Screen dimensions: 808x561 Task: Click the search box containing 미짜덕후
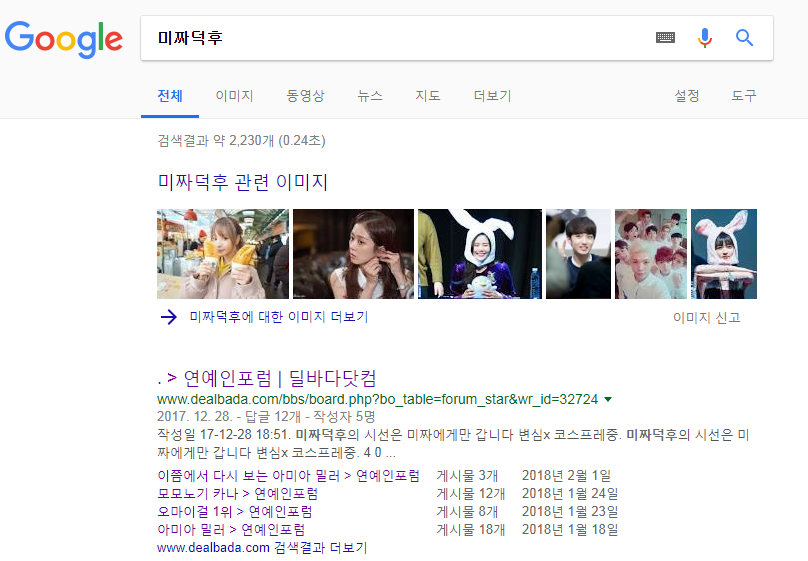coord(400,38)
